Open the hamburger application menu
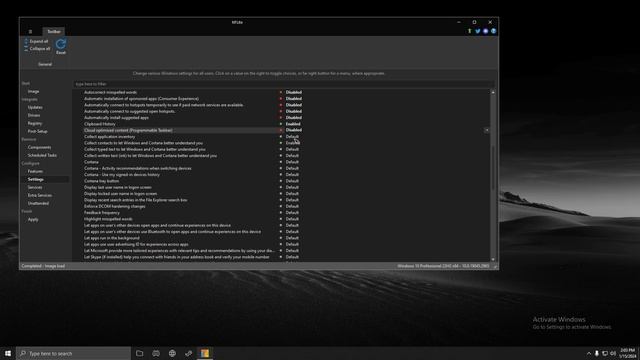The width and height of the screenshot is (640, 360). (30, 31)
